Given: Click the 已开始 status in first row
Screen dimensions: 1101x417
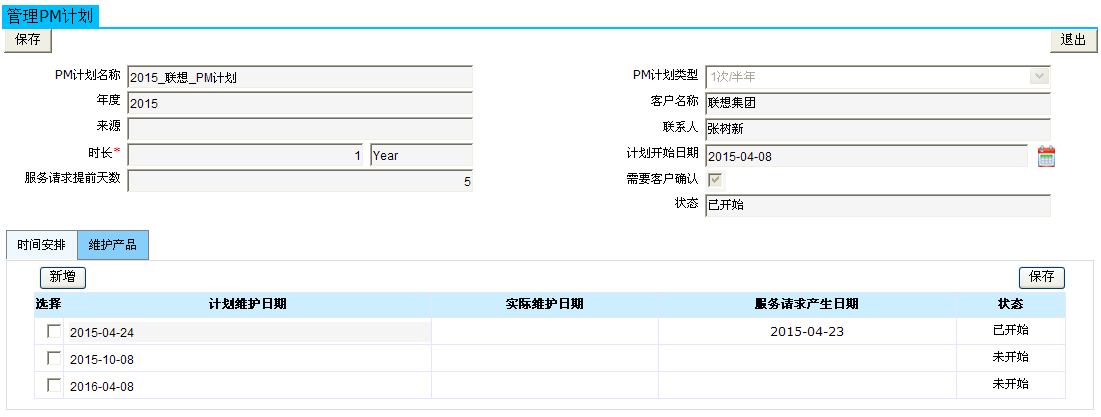Looking at the screenshot, I should [1010, 330].
